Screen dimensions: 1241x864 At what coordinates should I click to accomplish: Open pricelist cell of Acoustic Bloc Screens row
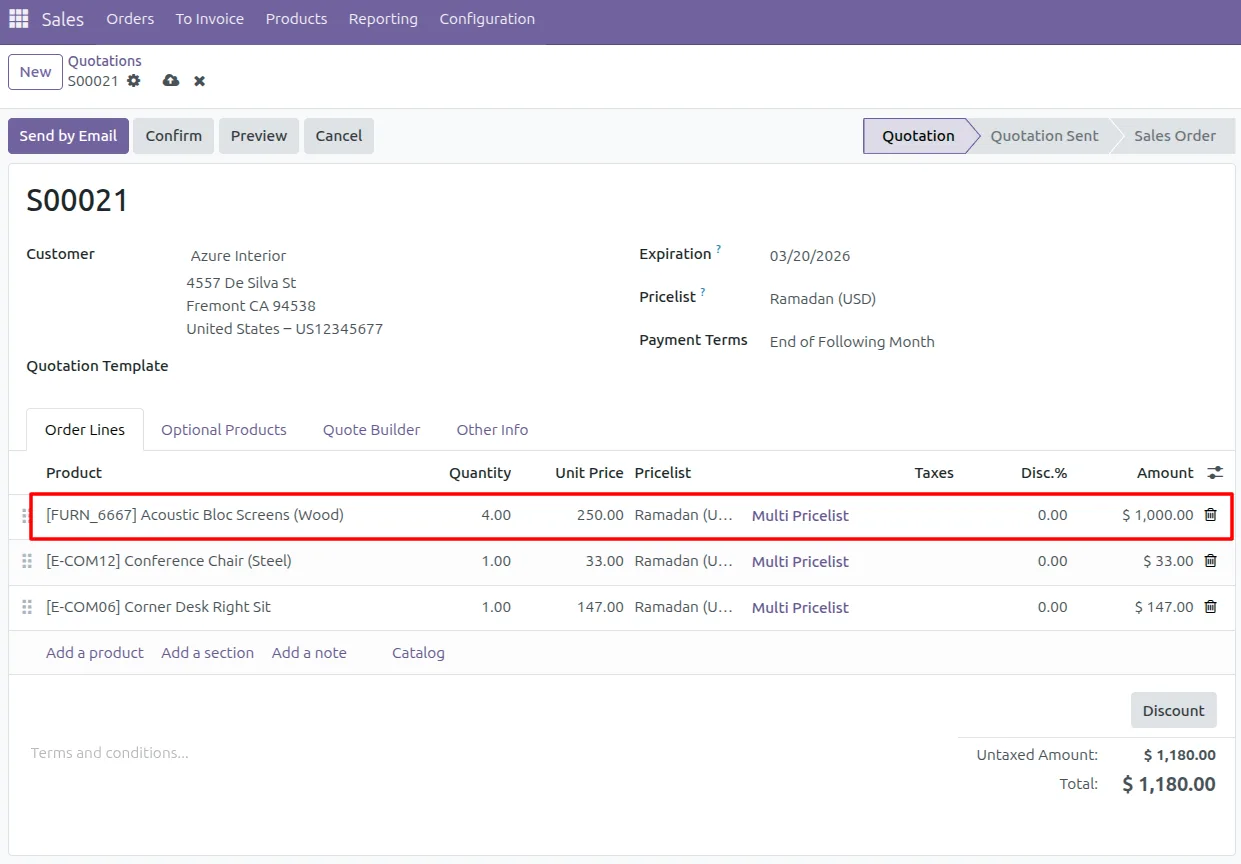pos(685,516)
